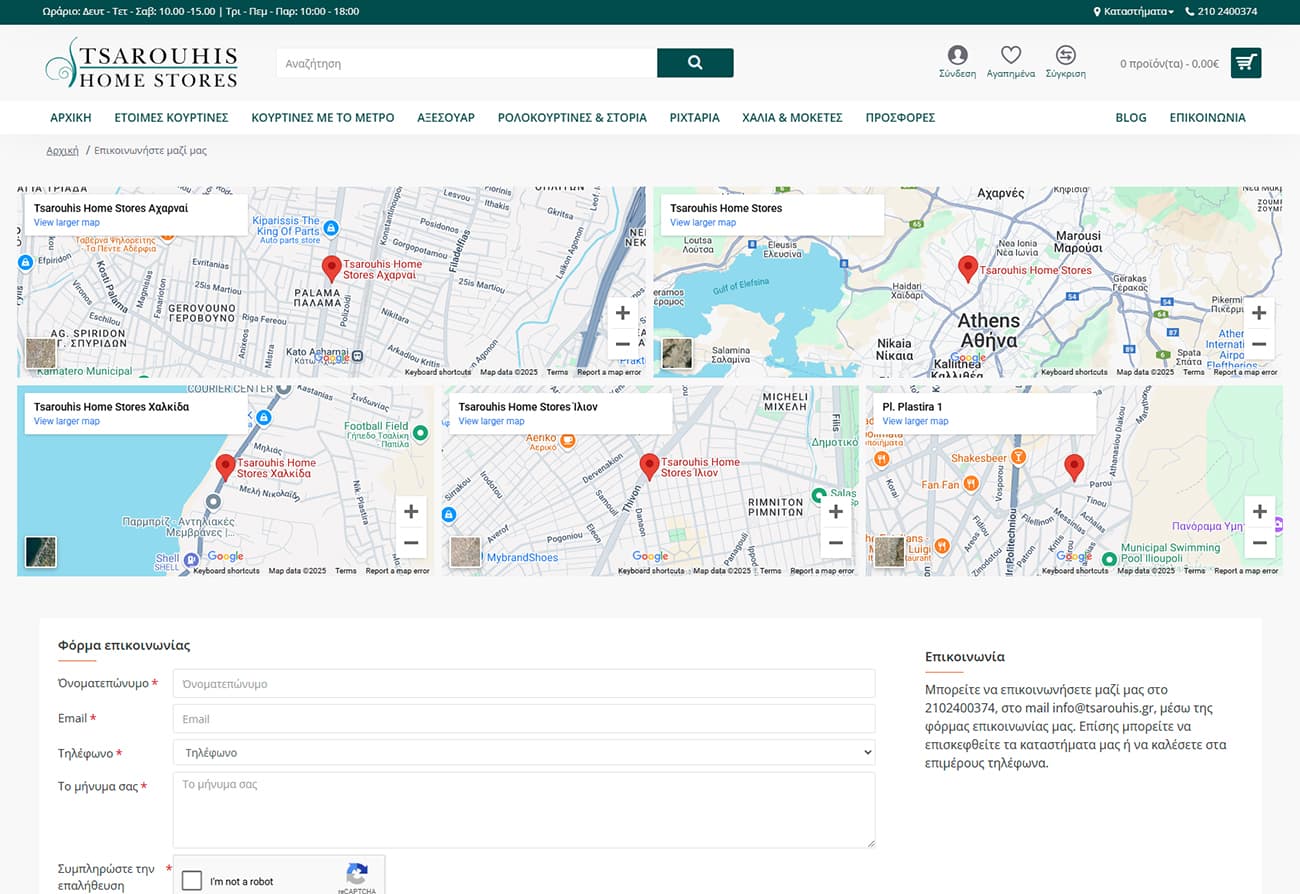Open cart summary 0 προϊόν(τα) - 0,00€
Screen dimensions: 1300x894
tap(1169, 63)
